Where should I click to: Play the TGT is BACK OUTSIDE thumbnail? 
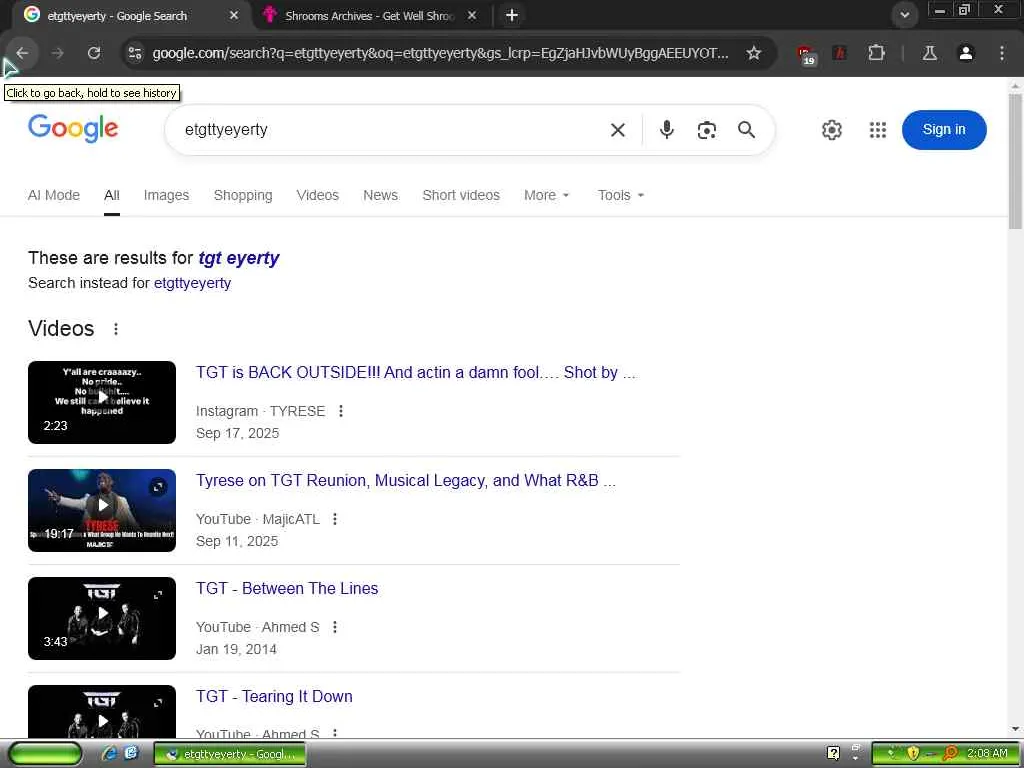pyautogui.click(x=102, y=402)
